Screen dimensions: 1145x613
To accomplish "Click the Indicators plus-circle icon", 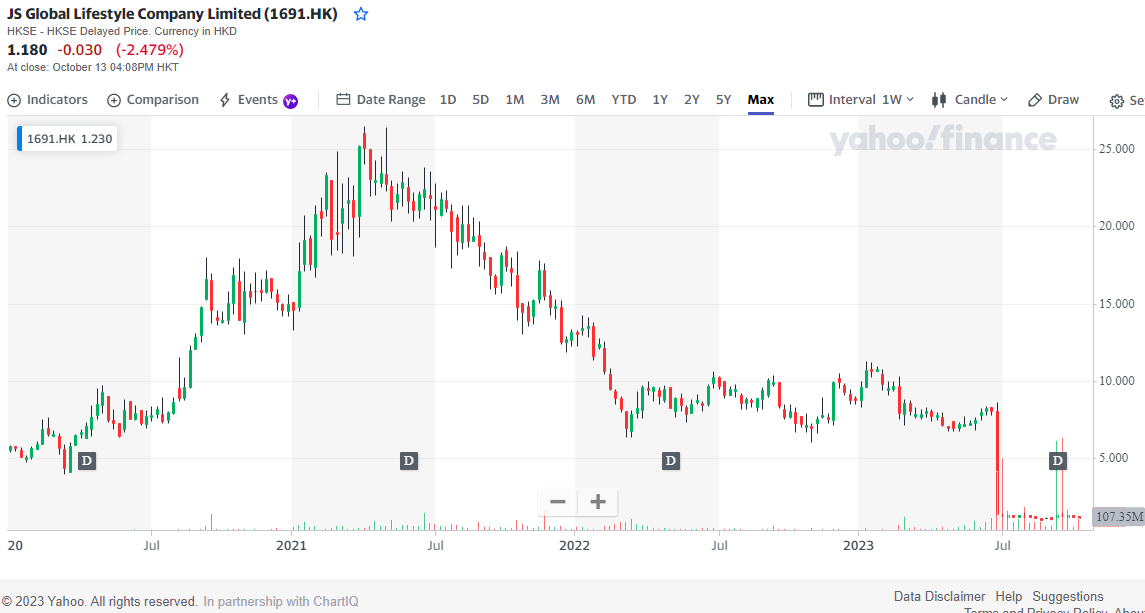I will click(x=14, y=100).
